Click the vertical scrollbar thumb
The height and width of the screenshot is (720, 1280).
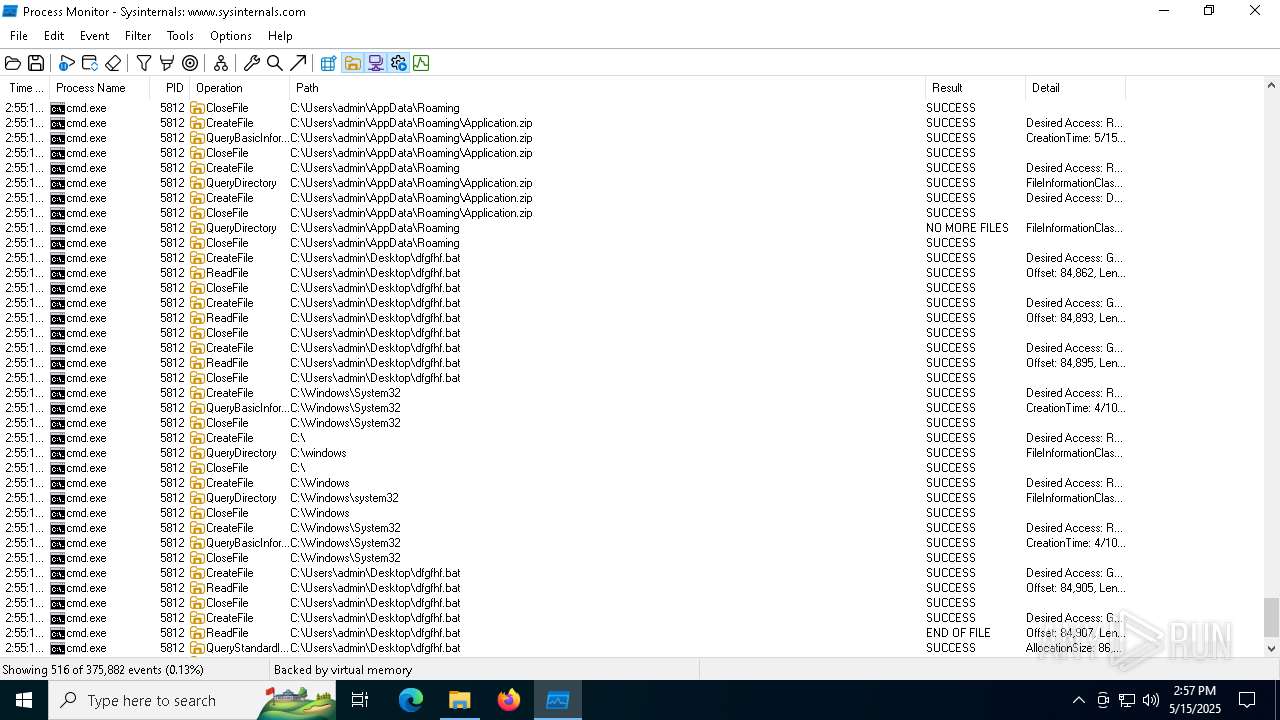[x=1271, y=617]
